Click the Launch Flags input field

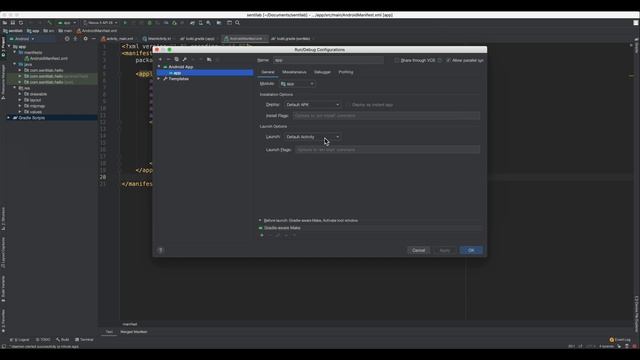(387, 150)
